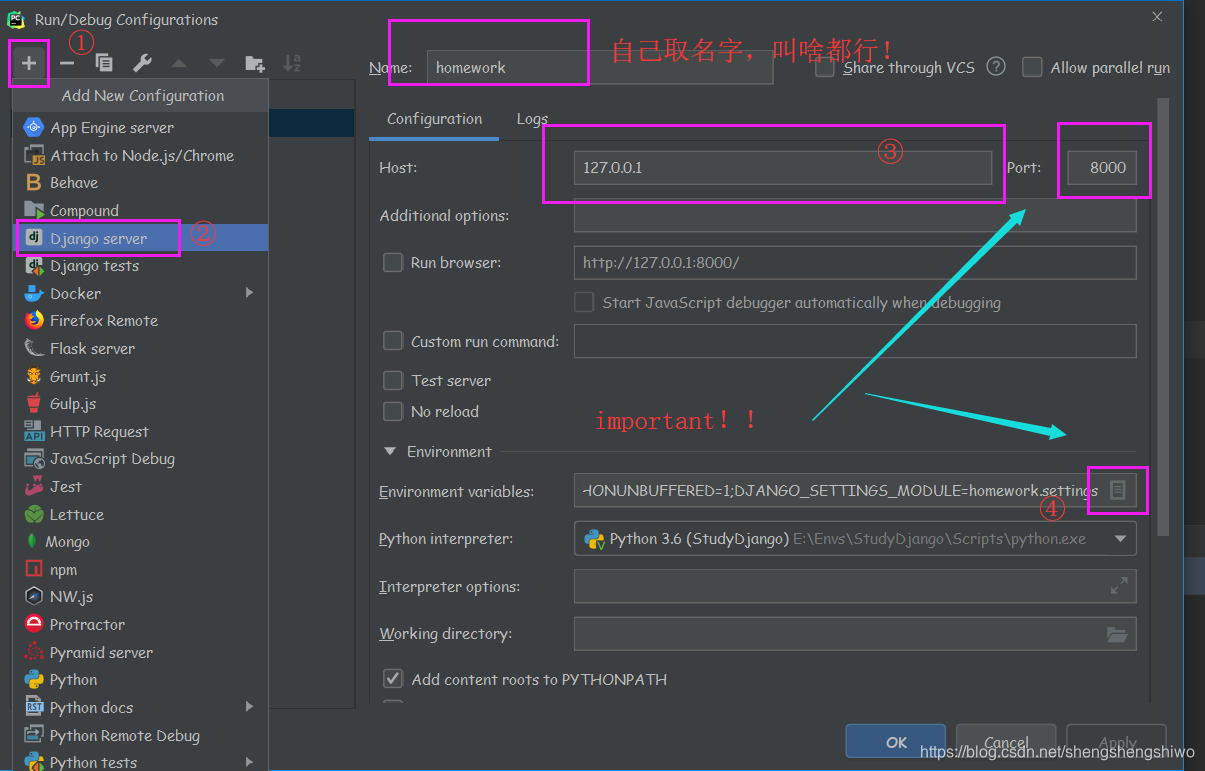The width and height of the screenshot is (1205, 771).
Task: Select Django tests in the list
Action: [140, 266]
